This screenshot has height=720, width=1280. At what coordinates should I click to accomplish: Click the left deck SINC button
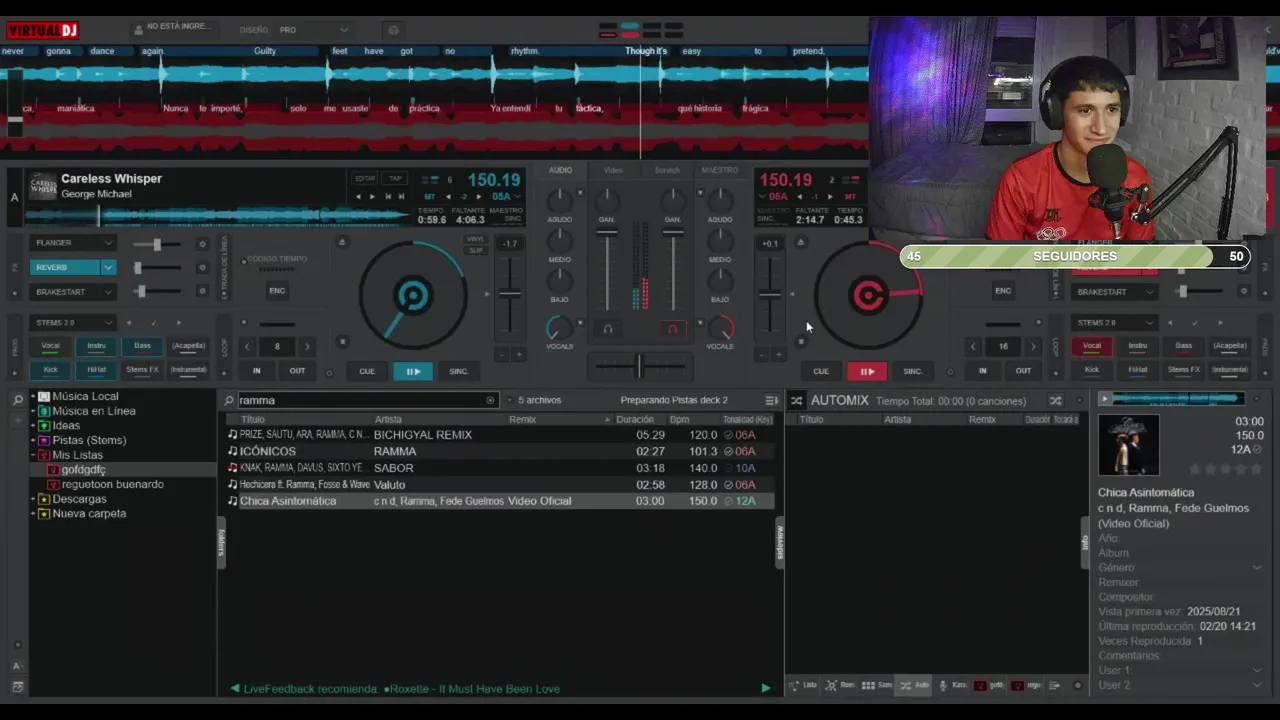(x=459, y=371)
